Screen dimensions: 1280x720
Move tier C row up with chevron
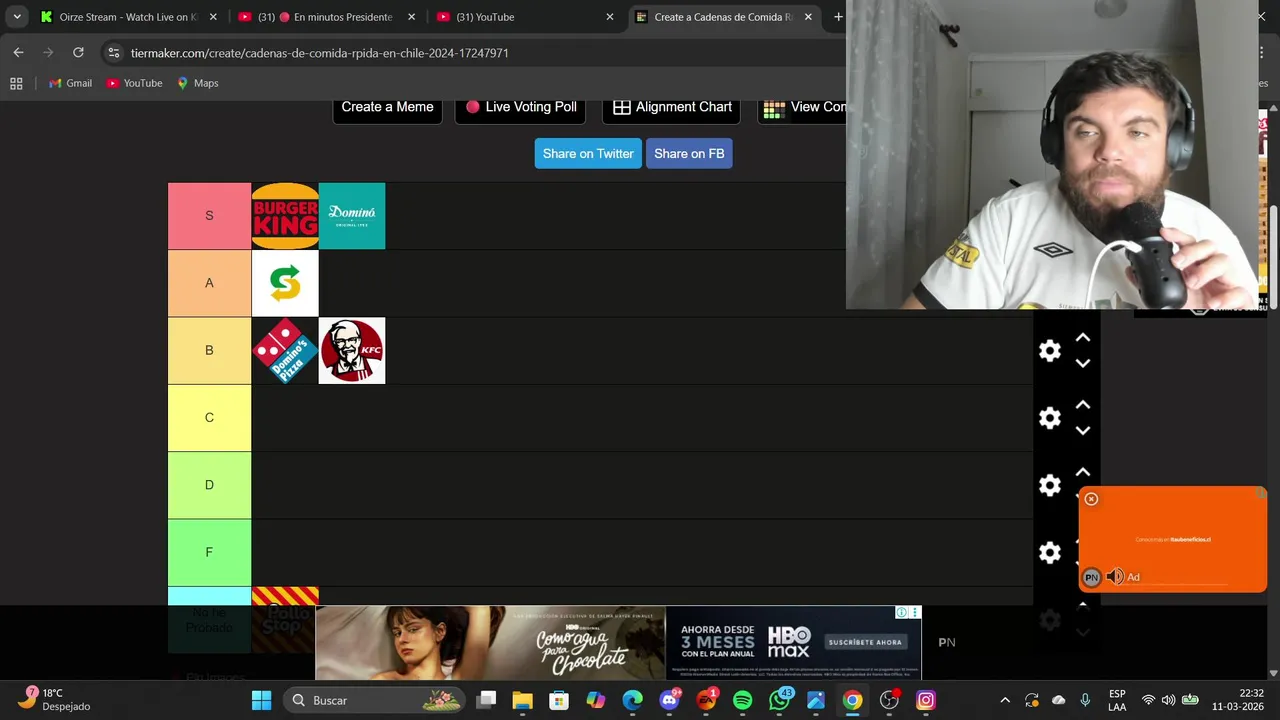coord(1083,405)
